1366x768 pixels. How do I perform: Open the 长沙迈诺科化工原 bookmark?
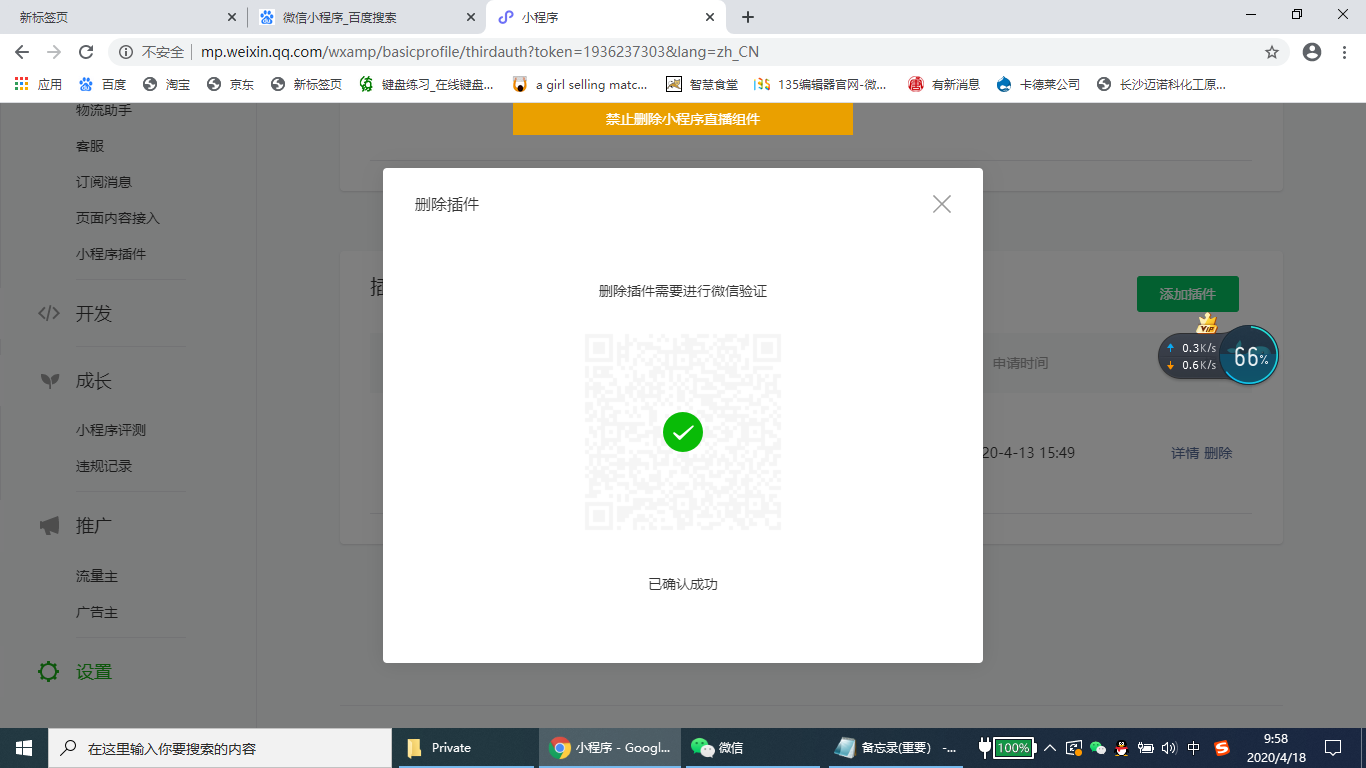point(1161,84)
